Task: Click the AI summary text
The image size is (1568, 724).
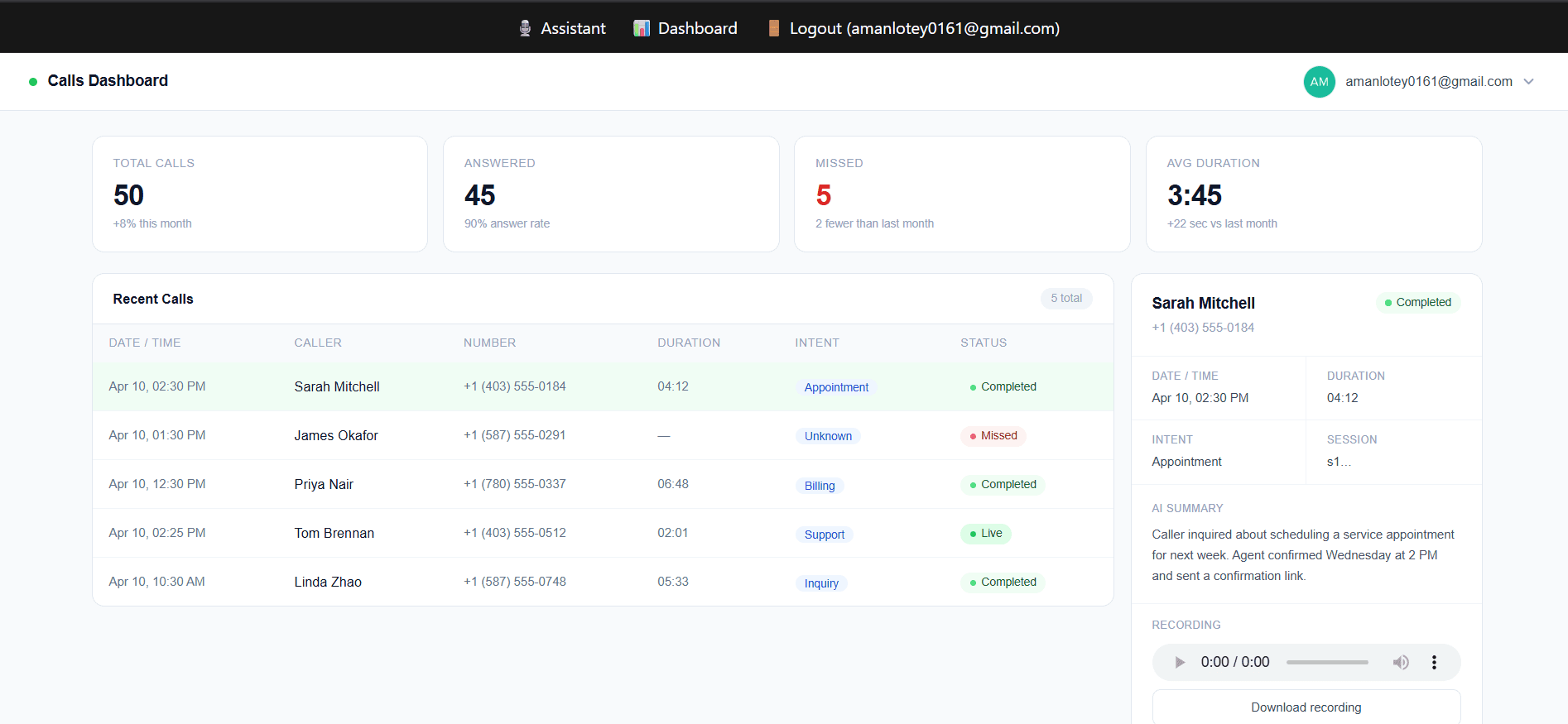Action: (1303, 555)
